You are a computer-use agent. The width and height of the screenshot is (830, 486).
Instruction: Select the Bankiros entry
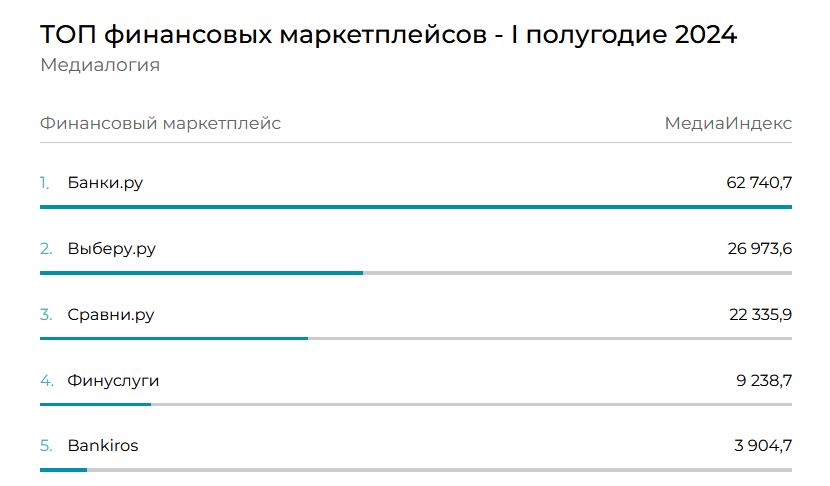103,446
